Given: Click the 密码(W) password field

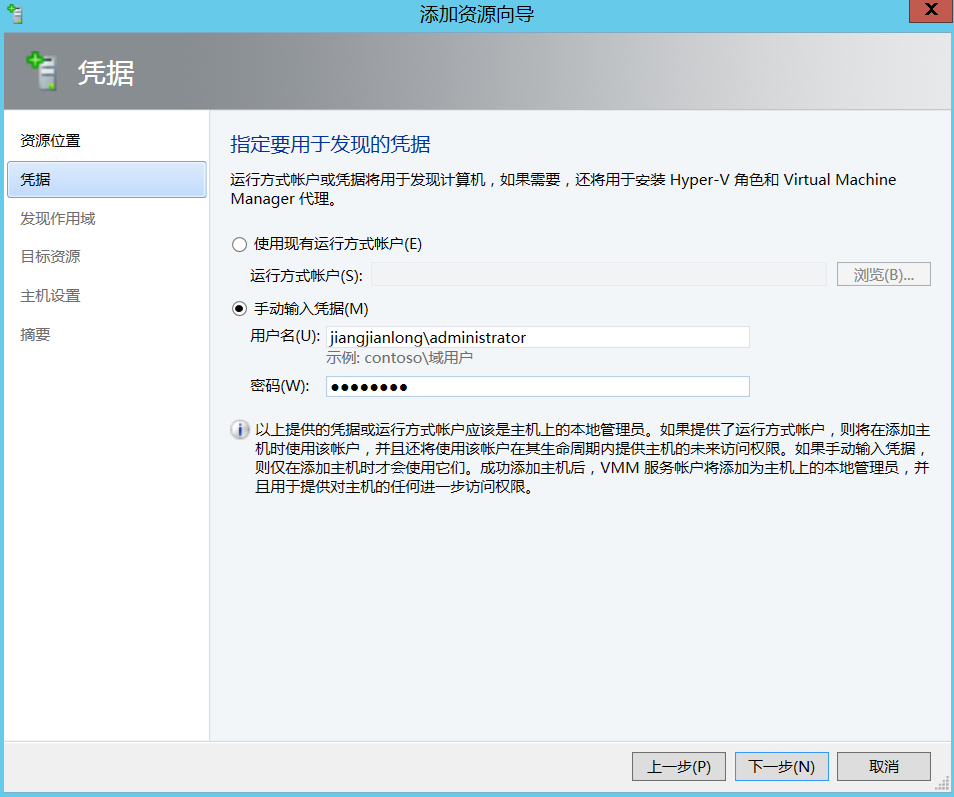Looking at the screenshot, I should point(538,387).
